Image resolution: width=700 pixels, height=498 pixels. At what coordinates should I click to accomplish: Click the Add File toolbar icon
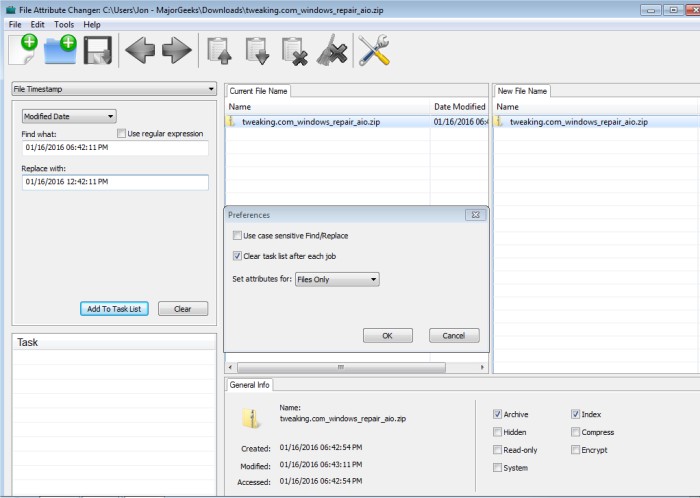click(x=23, y=50)
